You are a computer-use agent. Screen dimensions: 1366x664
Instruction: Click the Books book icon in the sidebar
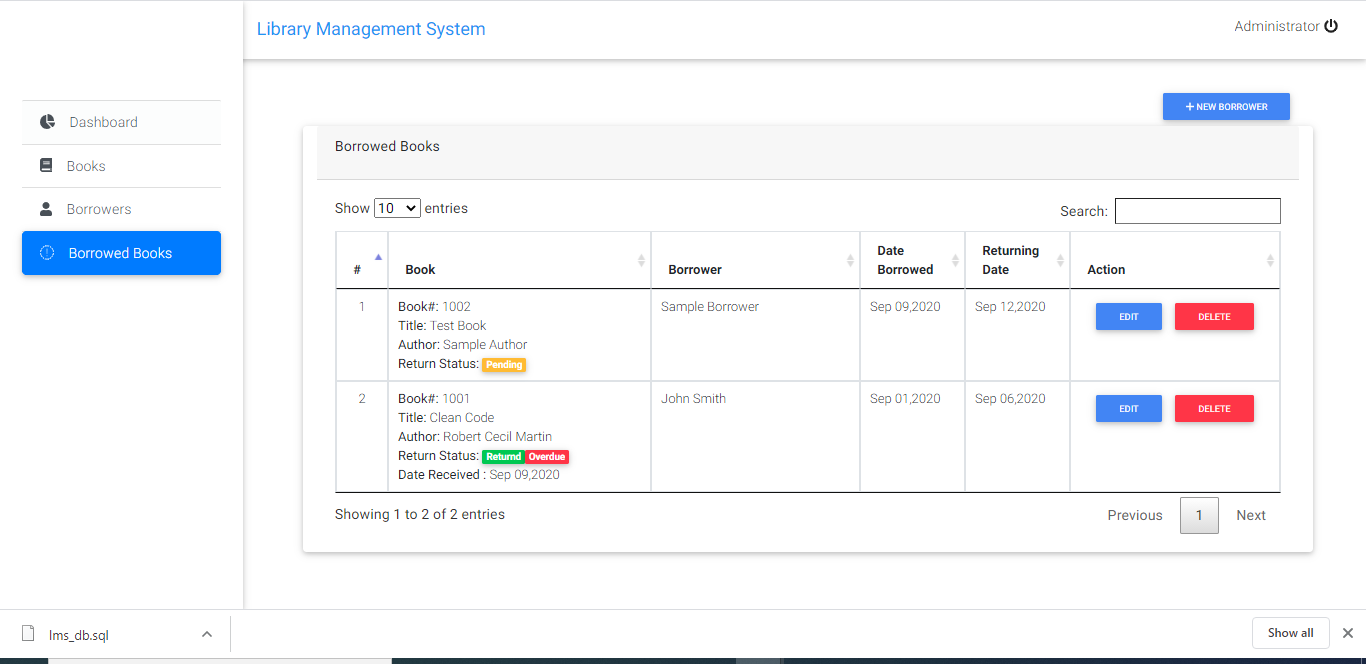pos(46,164)
